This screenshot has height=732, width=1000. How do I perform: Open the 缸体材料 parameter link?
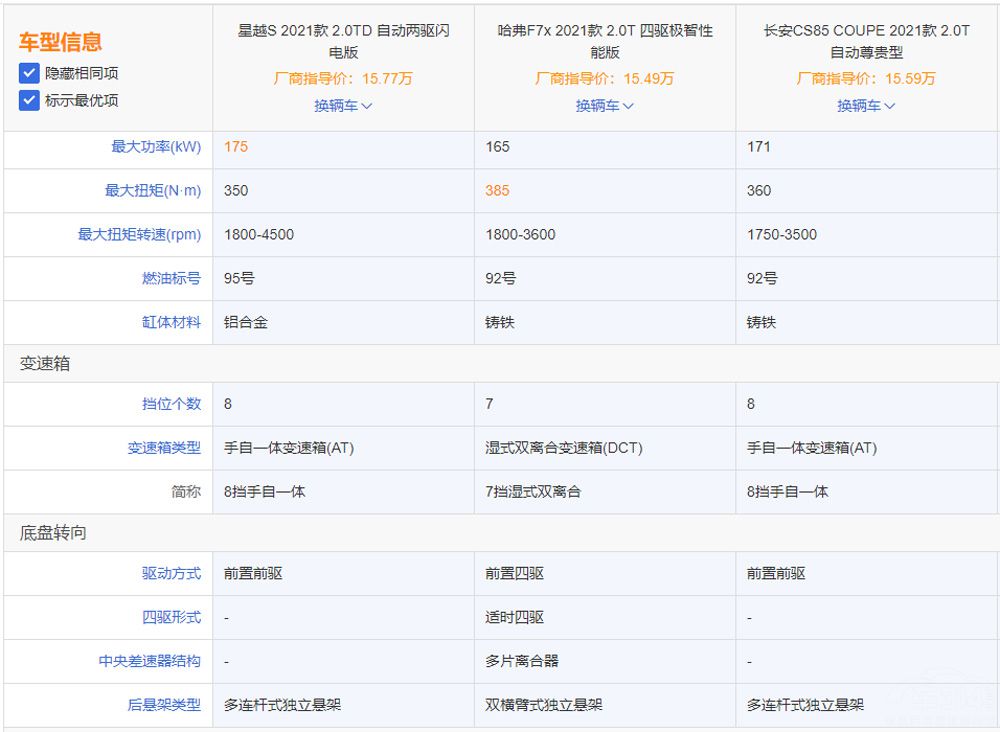click(171, 323)
